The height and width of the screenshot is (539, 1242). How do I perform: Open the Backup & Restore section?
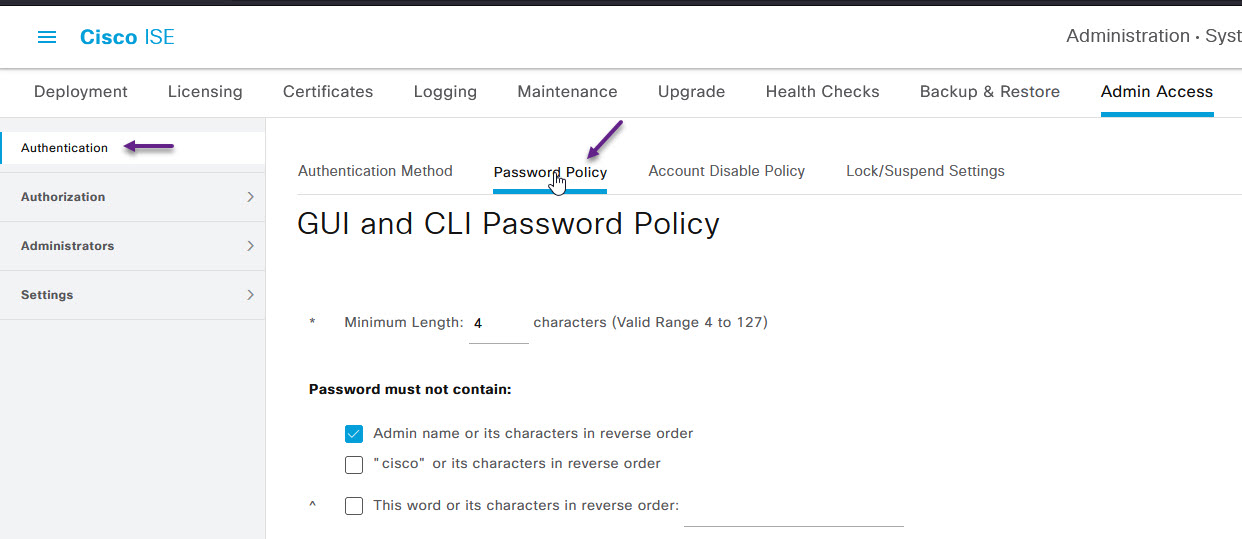[x=990, y=92]
